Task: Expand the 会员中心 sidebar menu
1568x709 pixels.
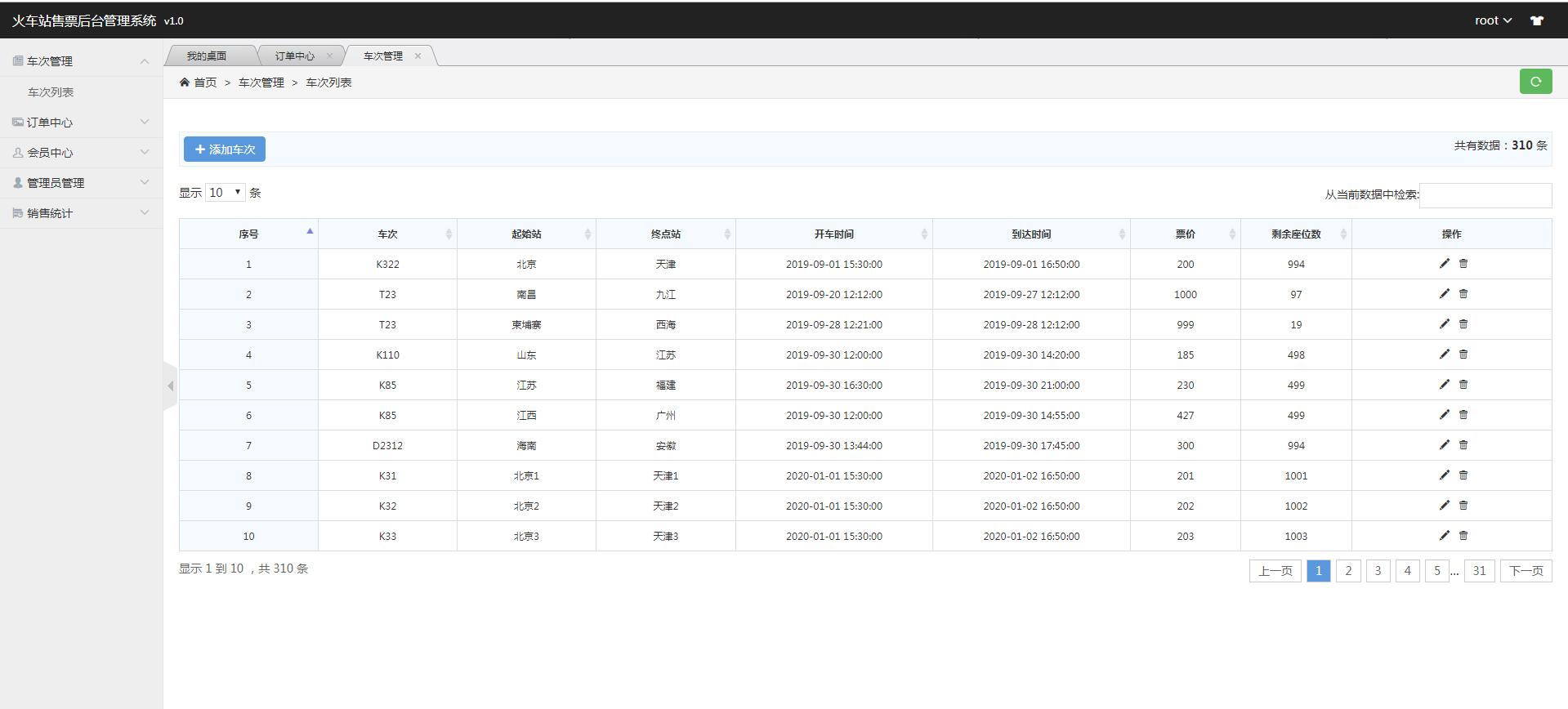Action: point(82,153)
